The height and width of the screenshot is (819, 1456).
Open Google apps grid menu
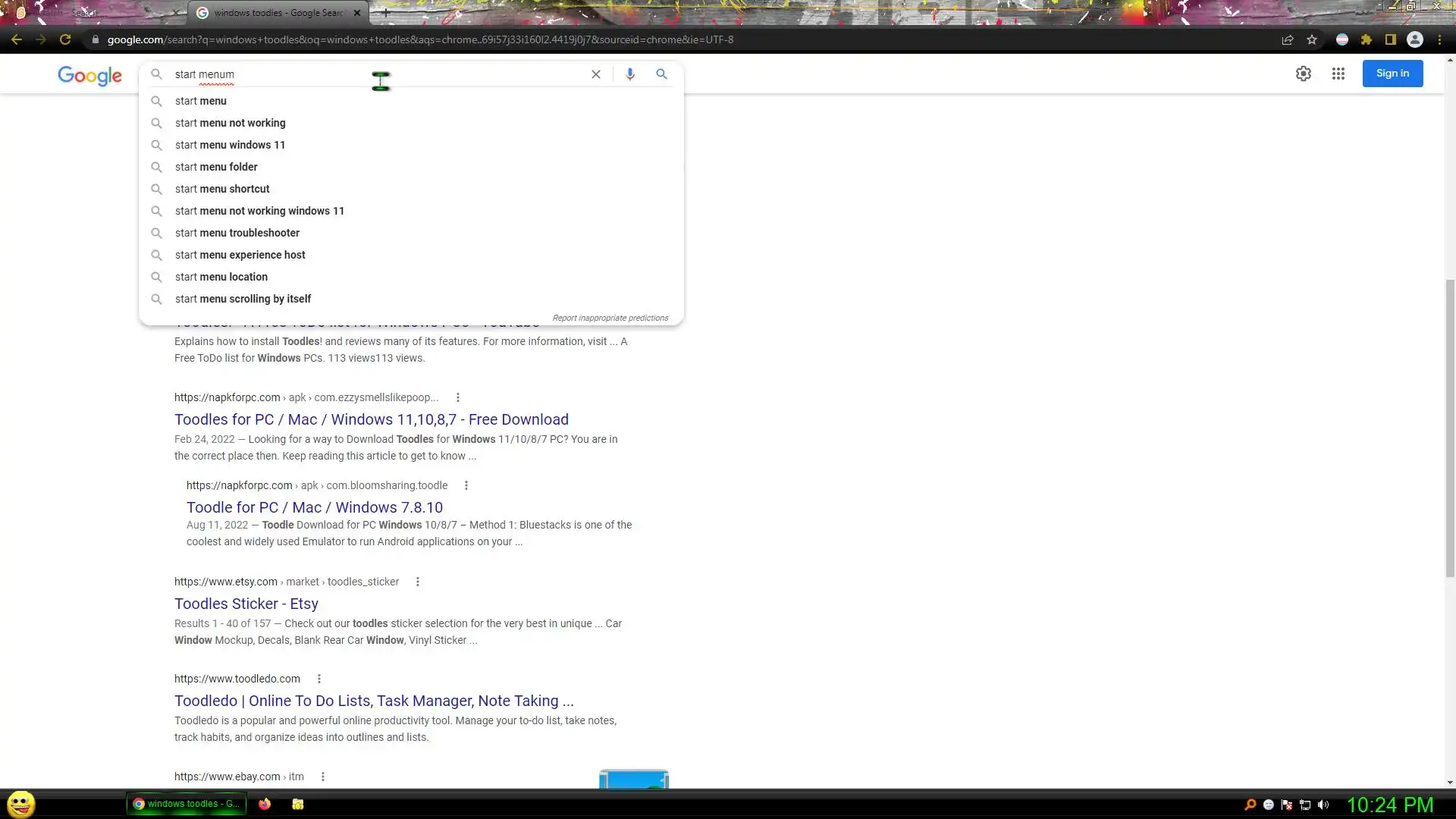point(1338,74)
